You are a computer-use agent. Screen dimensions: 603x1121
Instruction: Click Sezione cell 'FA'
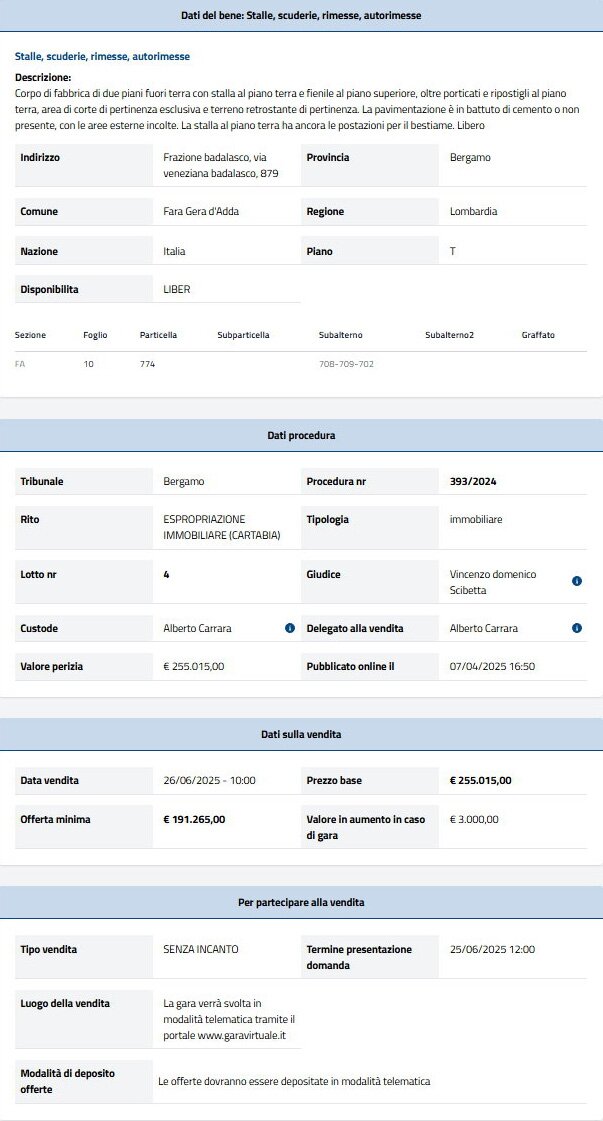[x=20, y=364]
